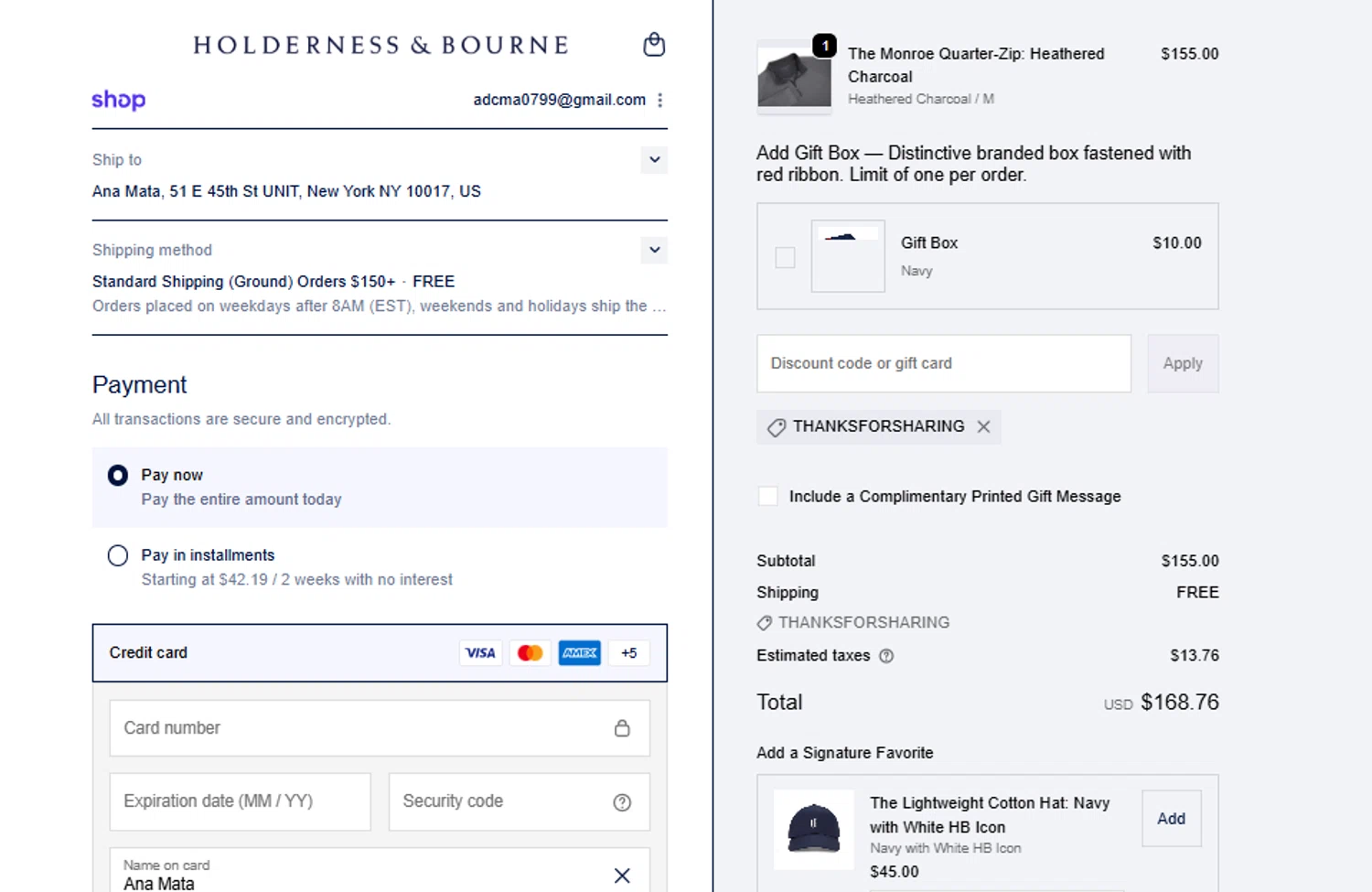
Task: Select Pay in installments option
Action: (x=118, y=555)
